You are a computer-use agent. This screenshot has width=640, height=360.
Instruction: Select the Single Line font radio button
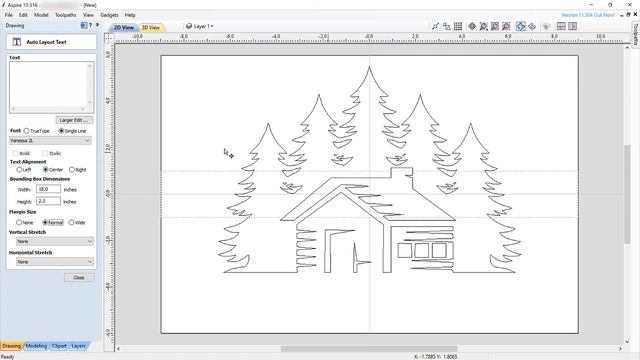[61, 131]
